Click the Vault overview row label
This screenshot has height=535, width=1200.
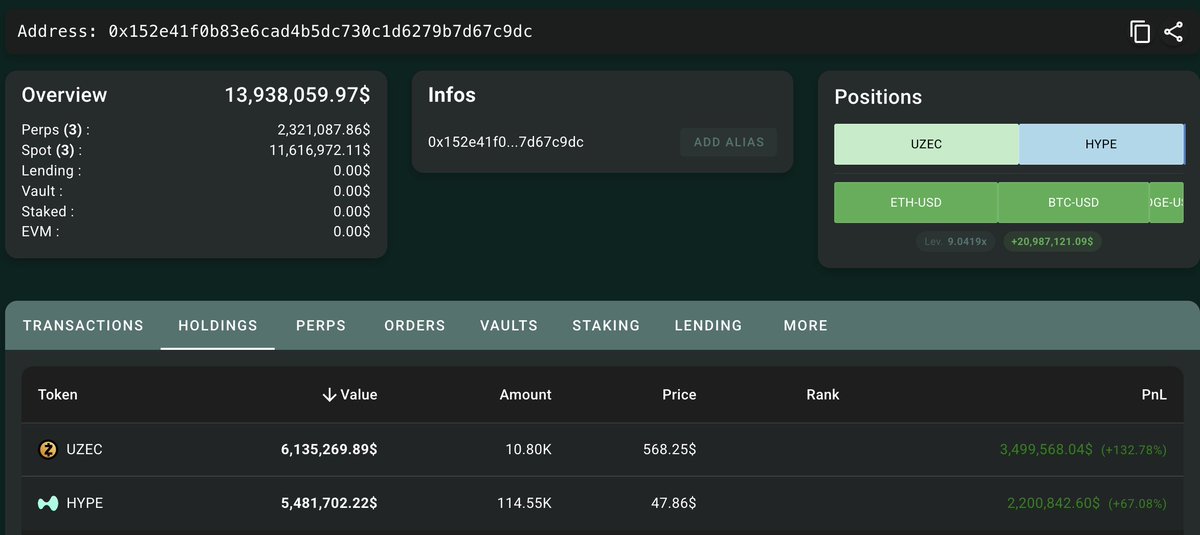pyautogui.click(x=42, y=191)
